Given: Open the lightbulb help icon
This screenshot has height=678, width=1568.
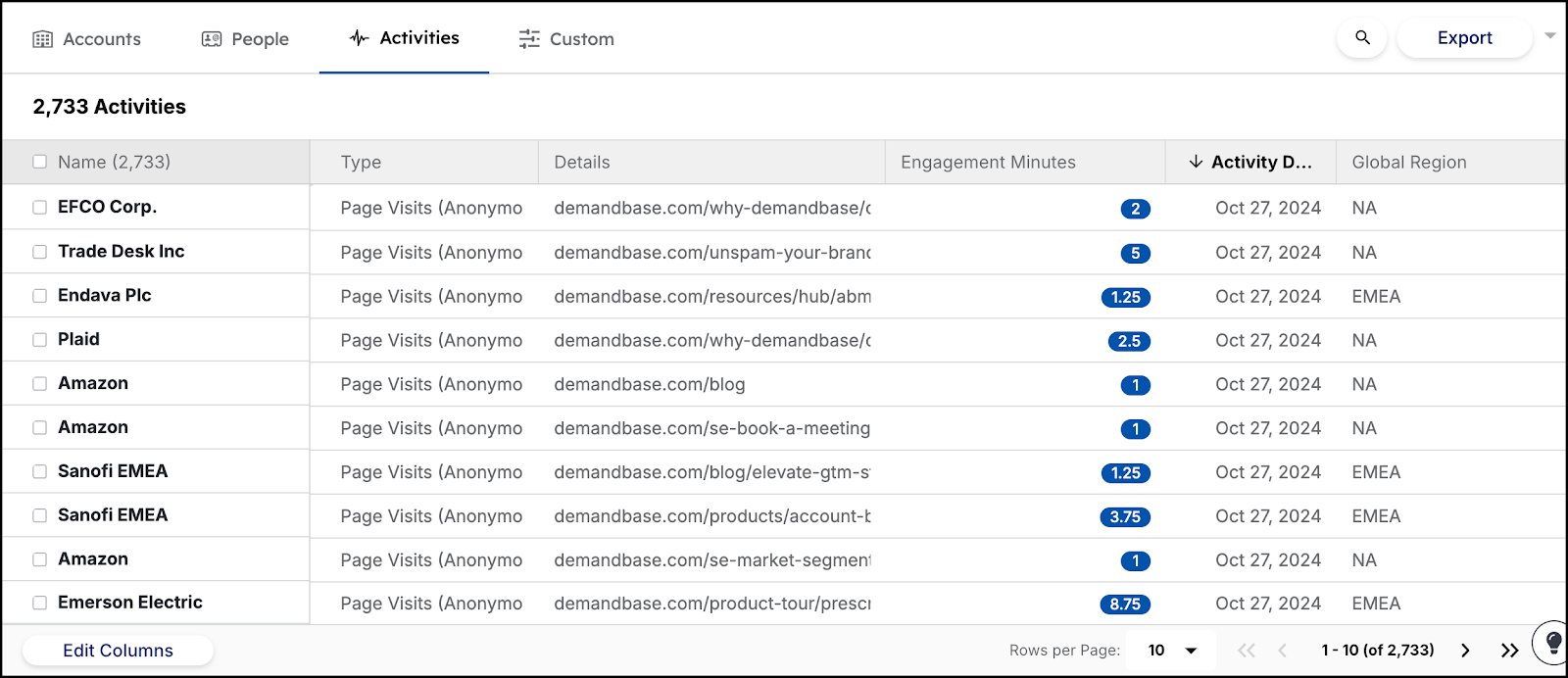Looking at the screenshot, I should [x=1553, y=643].
